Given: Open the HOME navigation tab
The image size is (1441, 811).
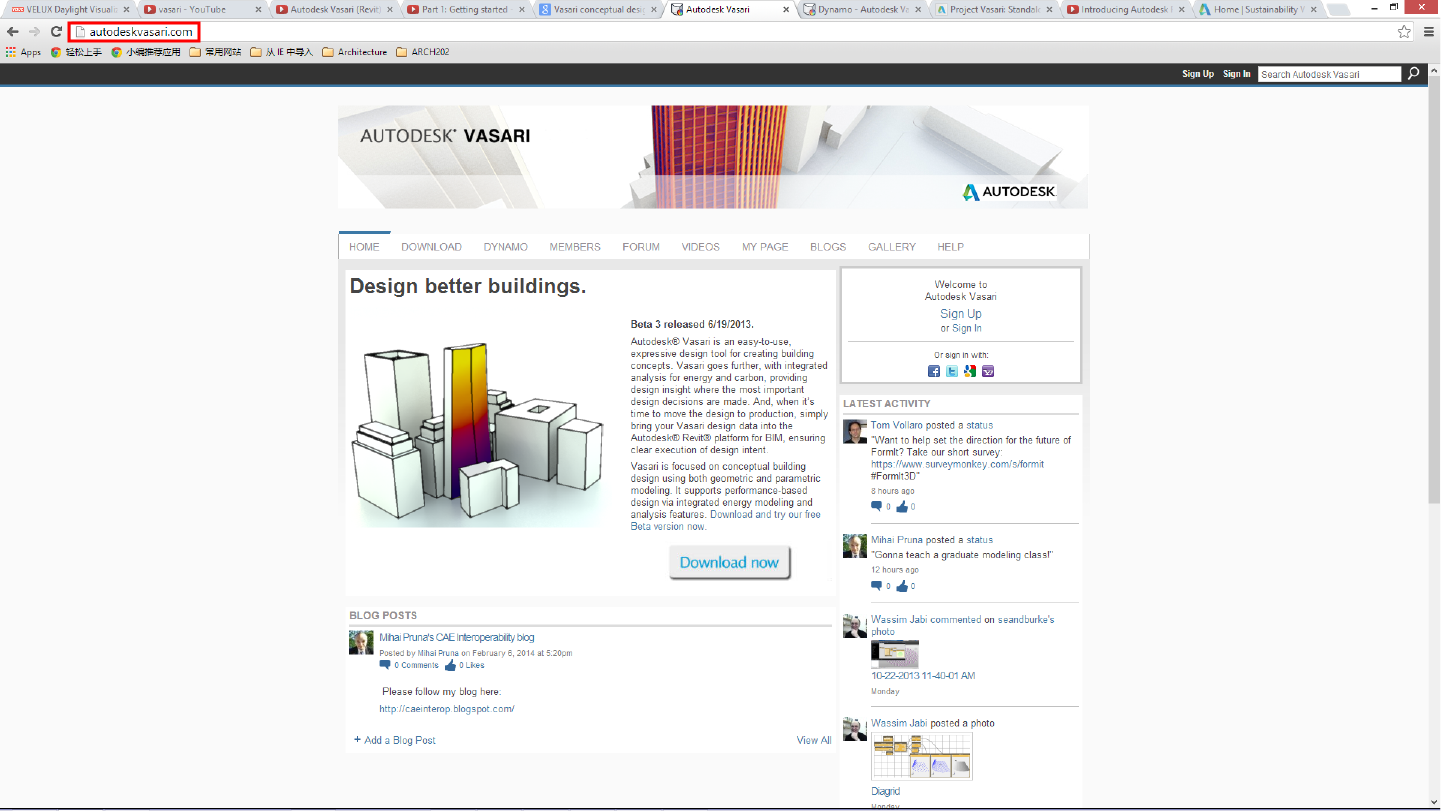Looking at the screenshot, I should [364, 247].
